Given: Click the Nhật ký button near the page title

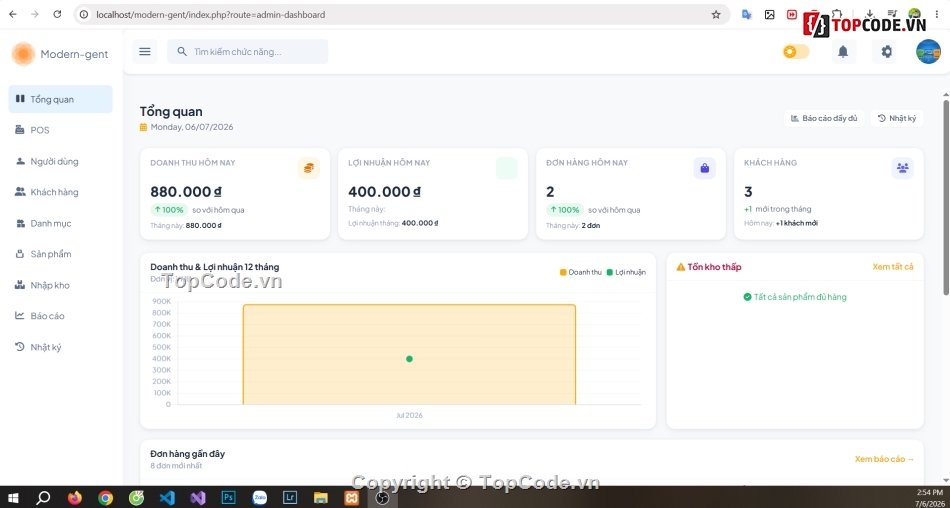Looking at the screenshot, I should 897,118.
